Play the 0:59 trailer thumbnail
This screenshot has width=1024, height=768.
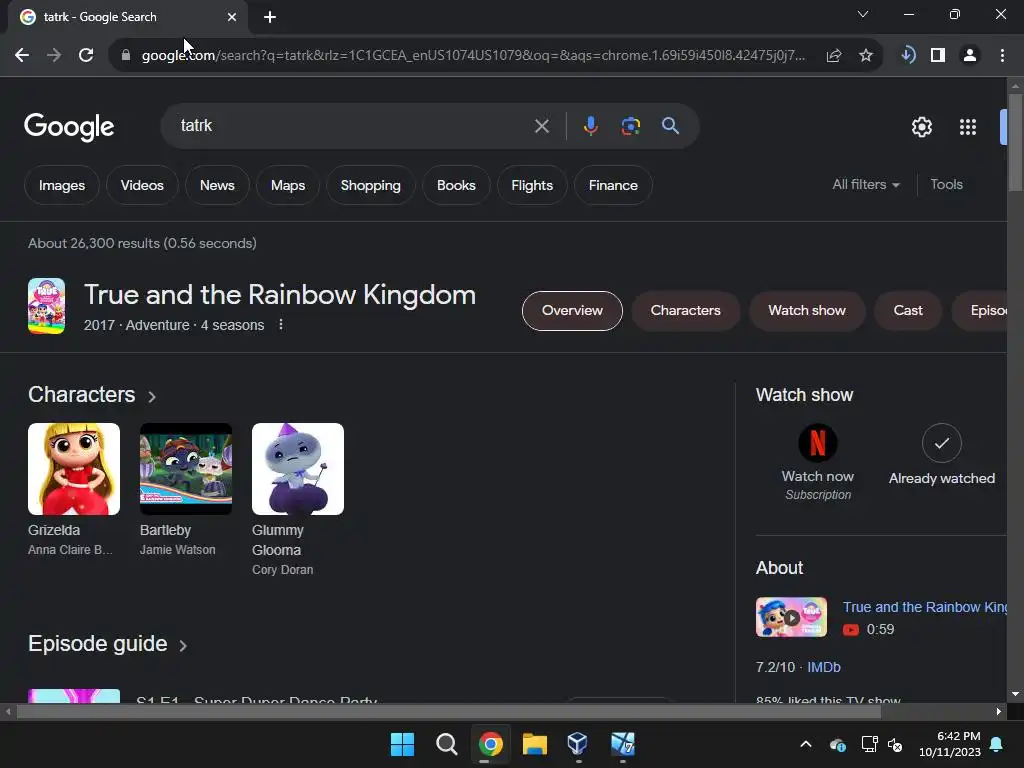point(791,617)
